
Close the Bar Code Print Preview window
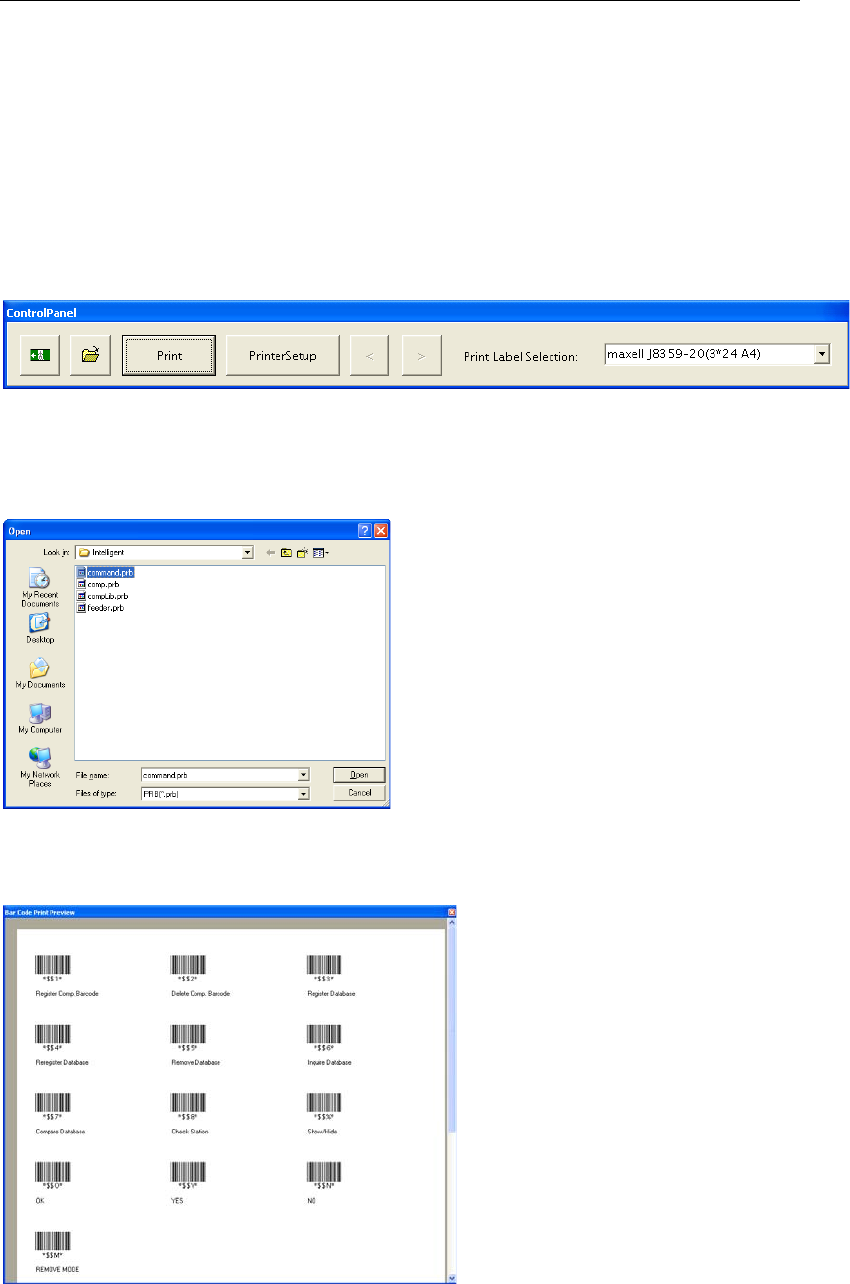click(x=452, y=912)
